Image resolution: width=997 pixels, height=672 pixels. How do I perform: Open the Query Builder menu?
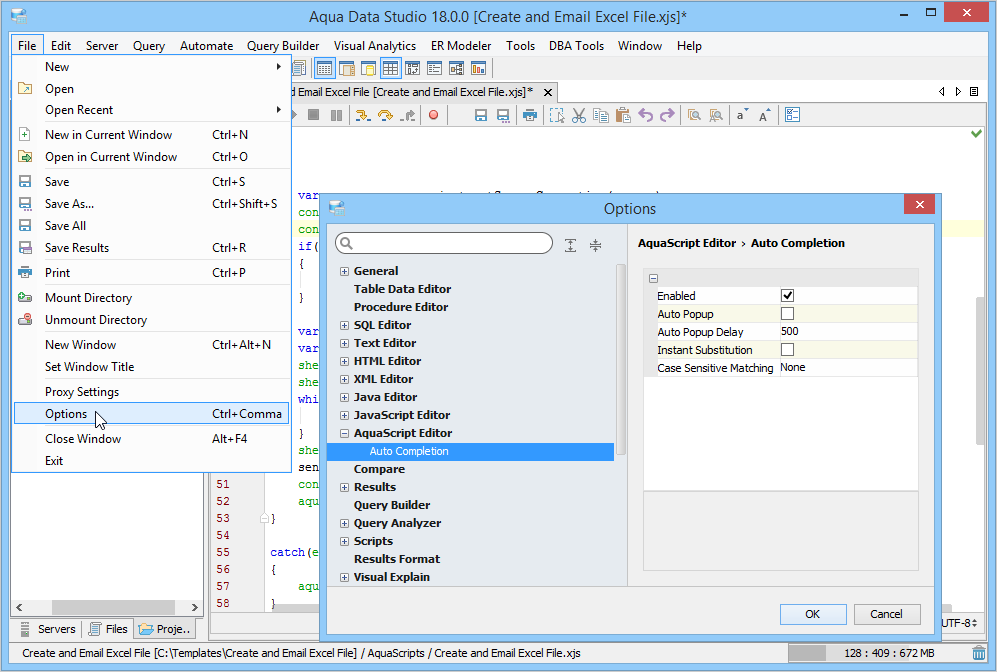point(283,46)
